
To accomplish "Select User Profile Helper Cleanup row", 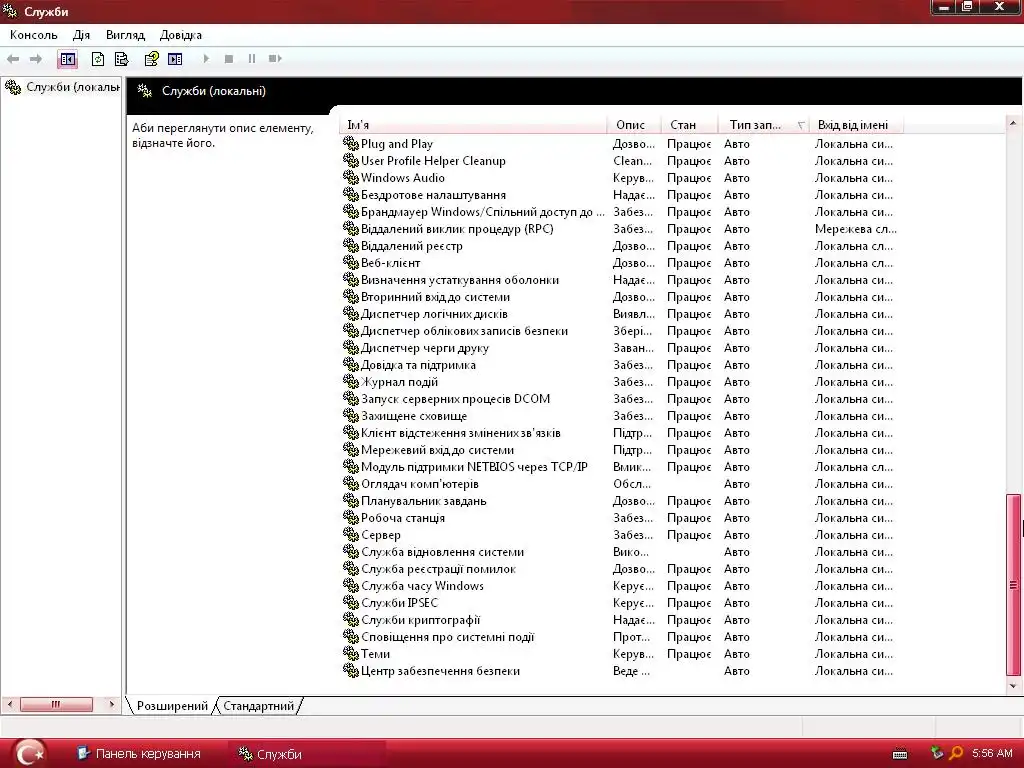I will click(622, 161).
